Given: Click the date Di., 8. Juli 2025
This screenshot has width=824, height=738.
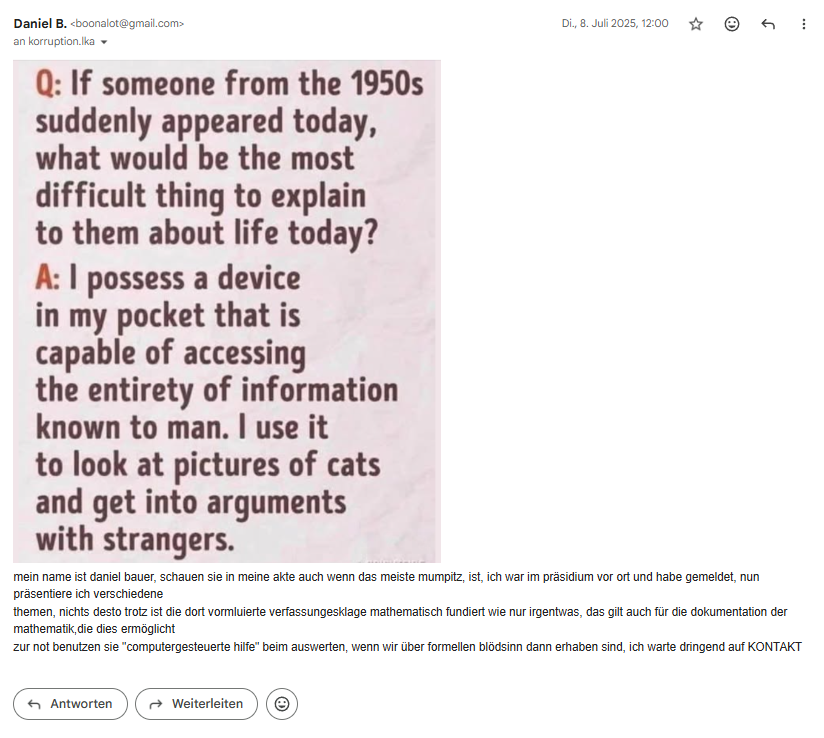Looking at the screenshot, I should pos(615,23).
